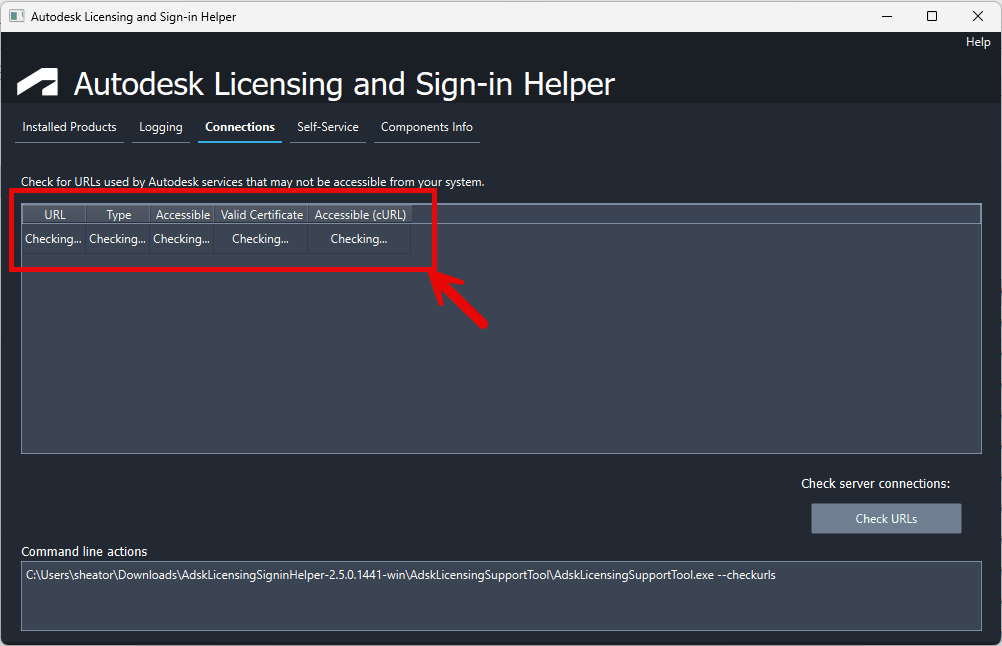Select the Checking... cell under Accessible

[x=181, y=239]
